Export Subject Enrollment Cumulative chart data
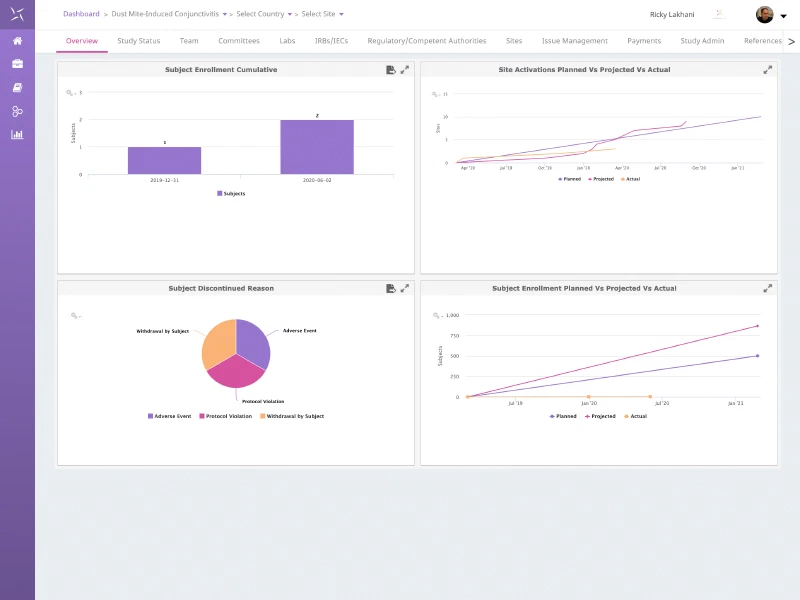The height and width of the screenshot is (600, 800). [391, 70]
